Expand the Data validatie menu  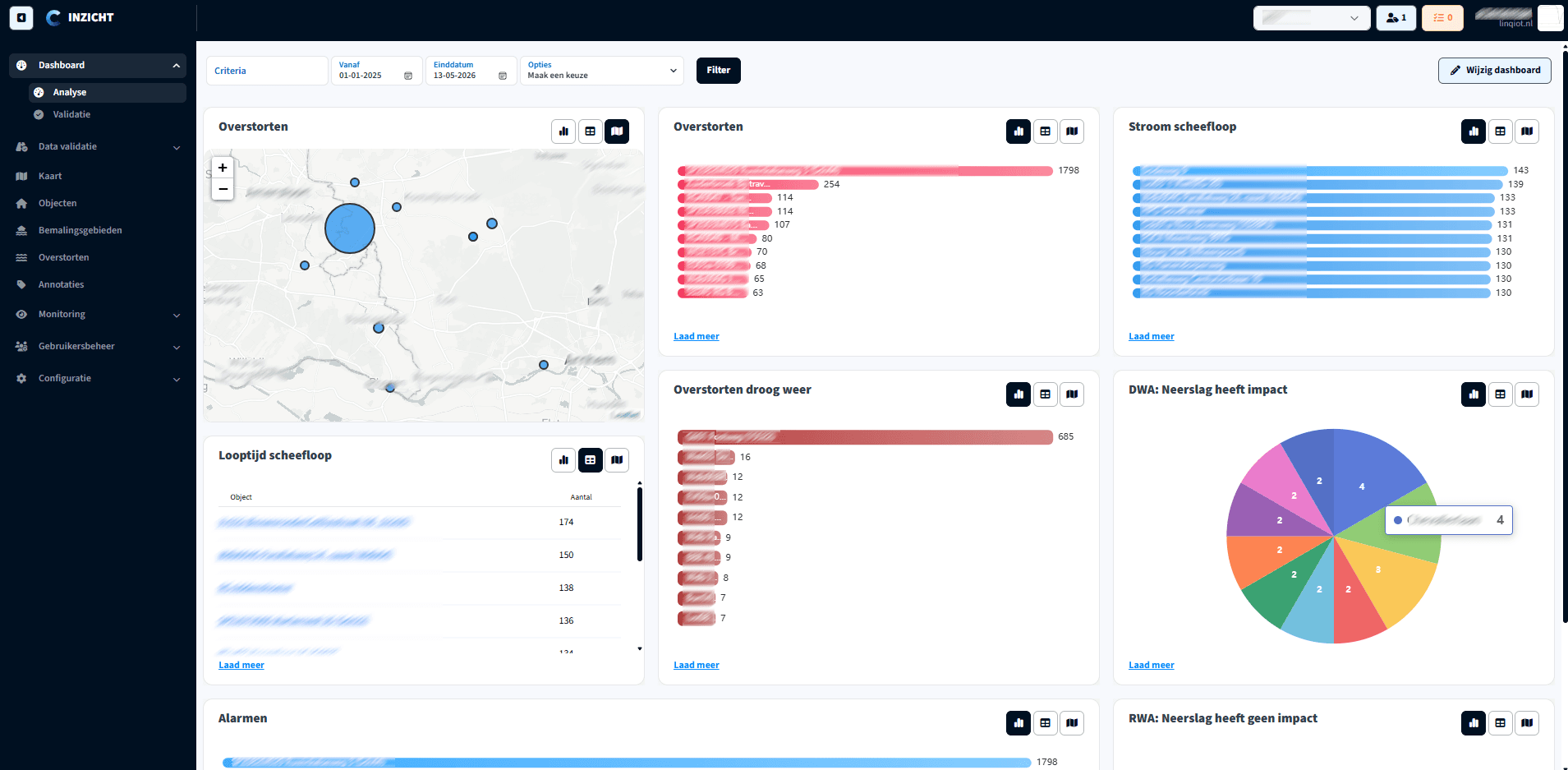coord(98,147)
